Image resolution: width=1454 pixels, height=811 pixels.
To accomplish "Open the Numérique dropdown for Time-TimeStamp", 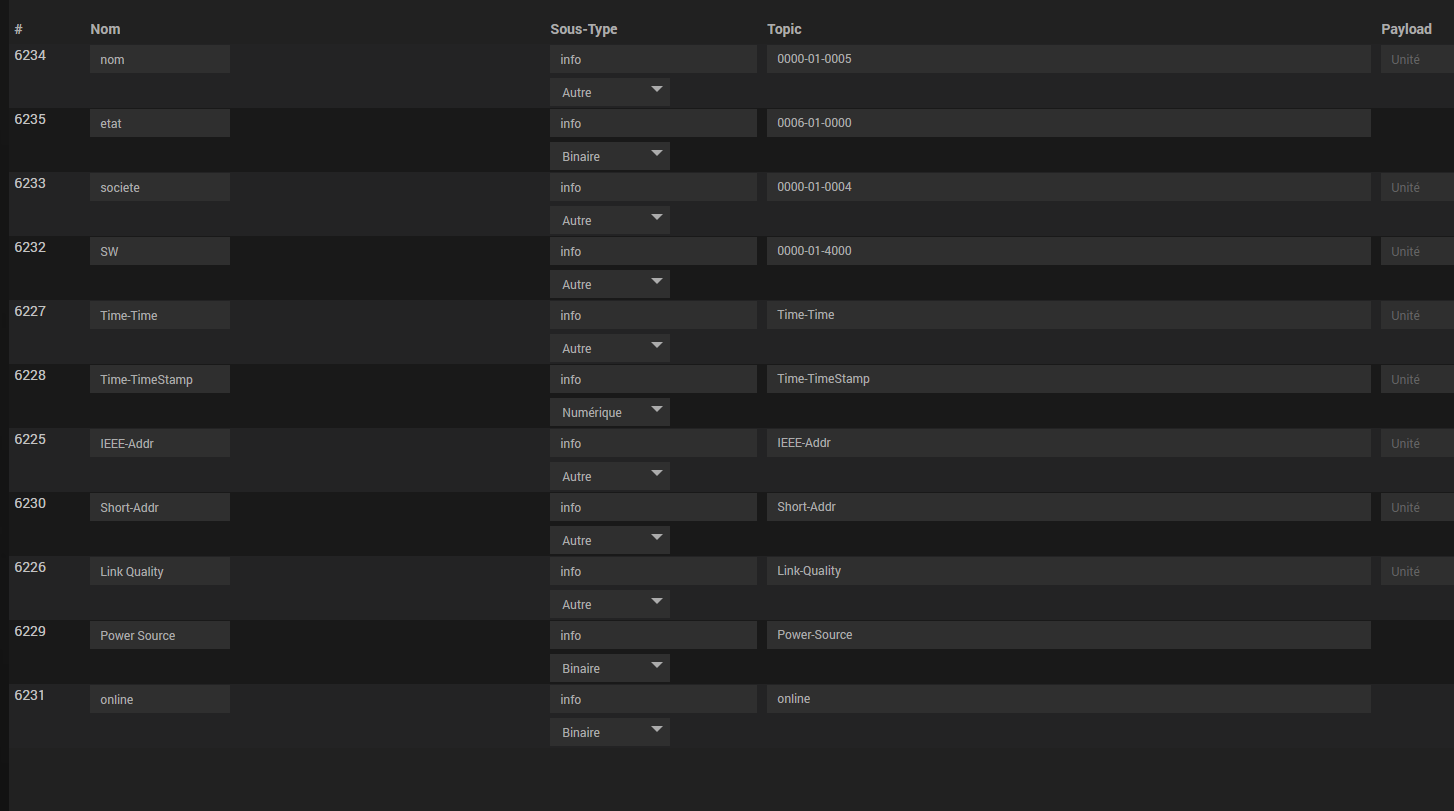I will 609,412.
